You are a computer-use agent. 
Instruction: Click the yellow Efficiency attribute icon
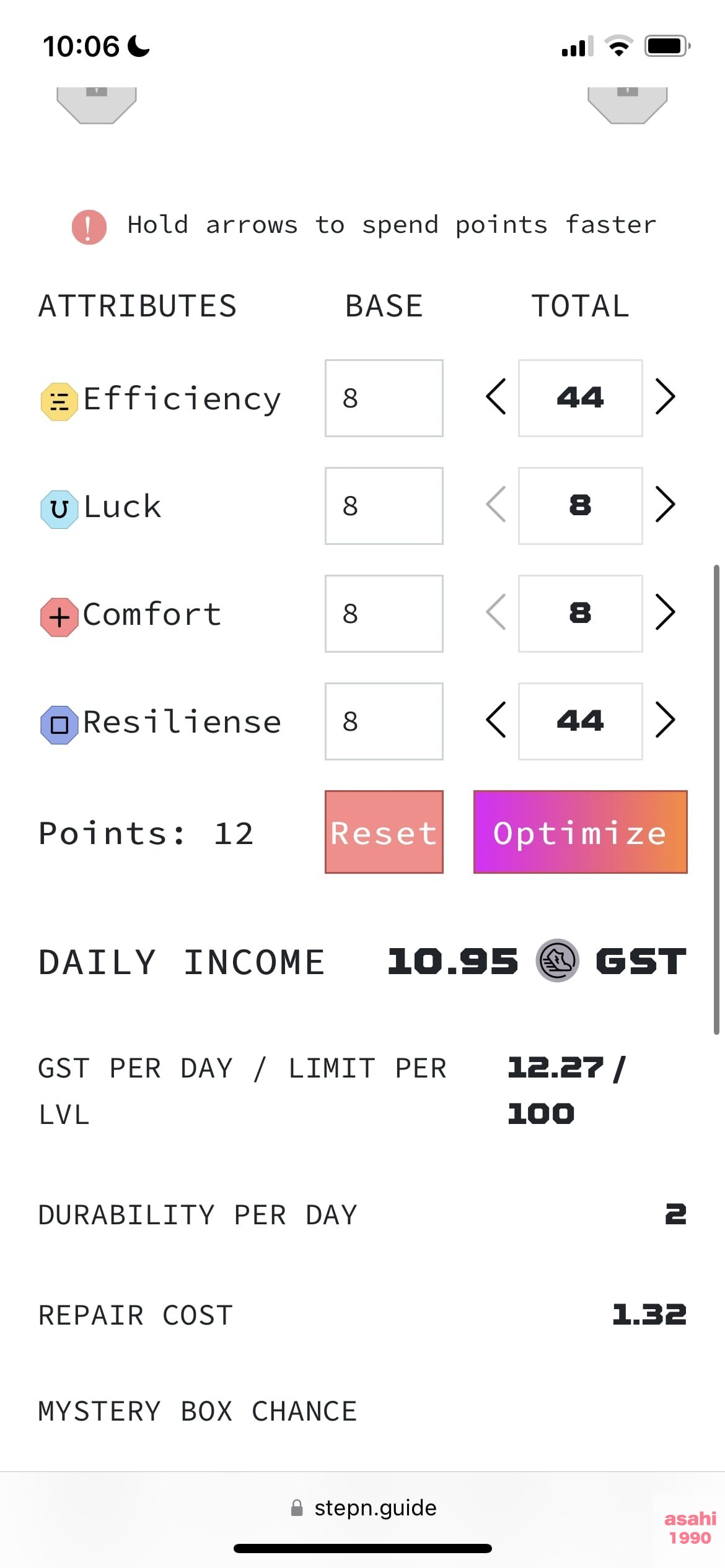point(59,401)
